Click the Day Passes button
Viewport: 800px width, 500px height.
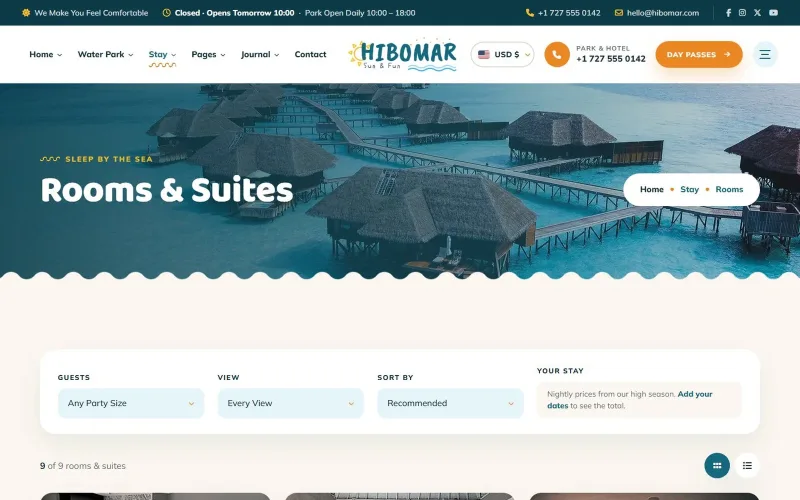[x=698, y=54]
